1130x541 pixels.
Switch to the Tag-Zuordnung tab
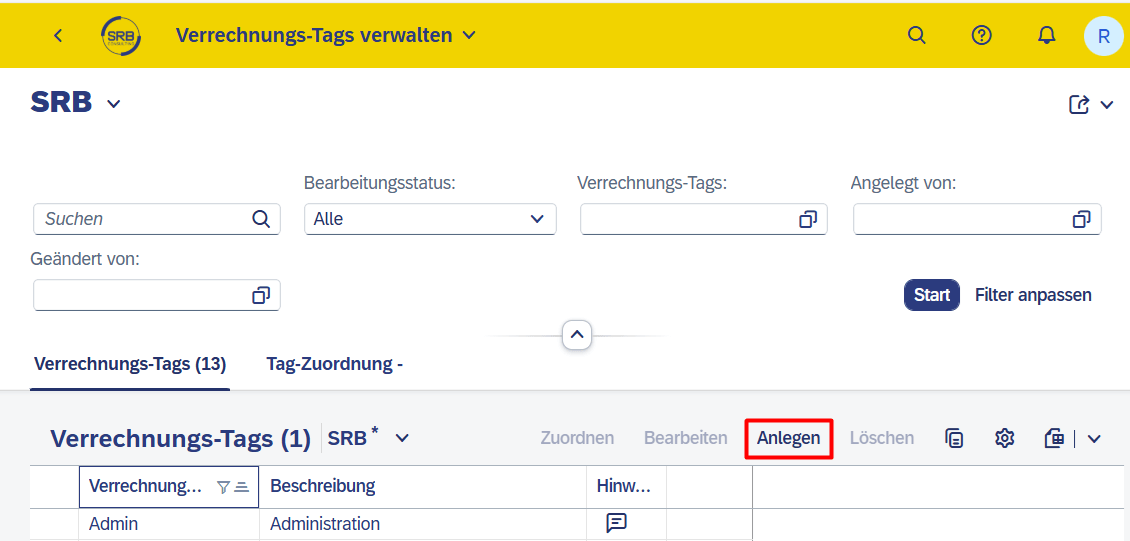[x=334, y=365]
